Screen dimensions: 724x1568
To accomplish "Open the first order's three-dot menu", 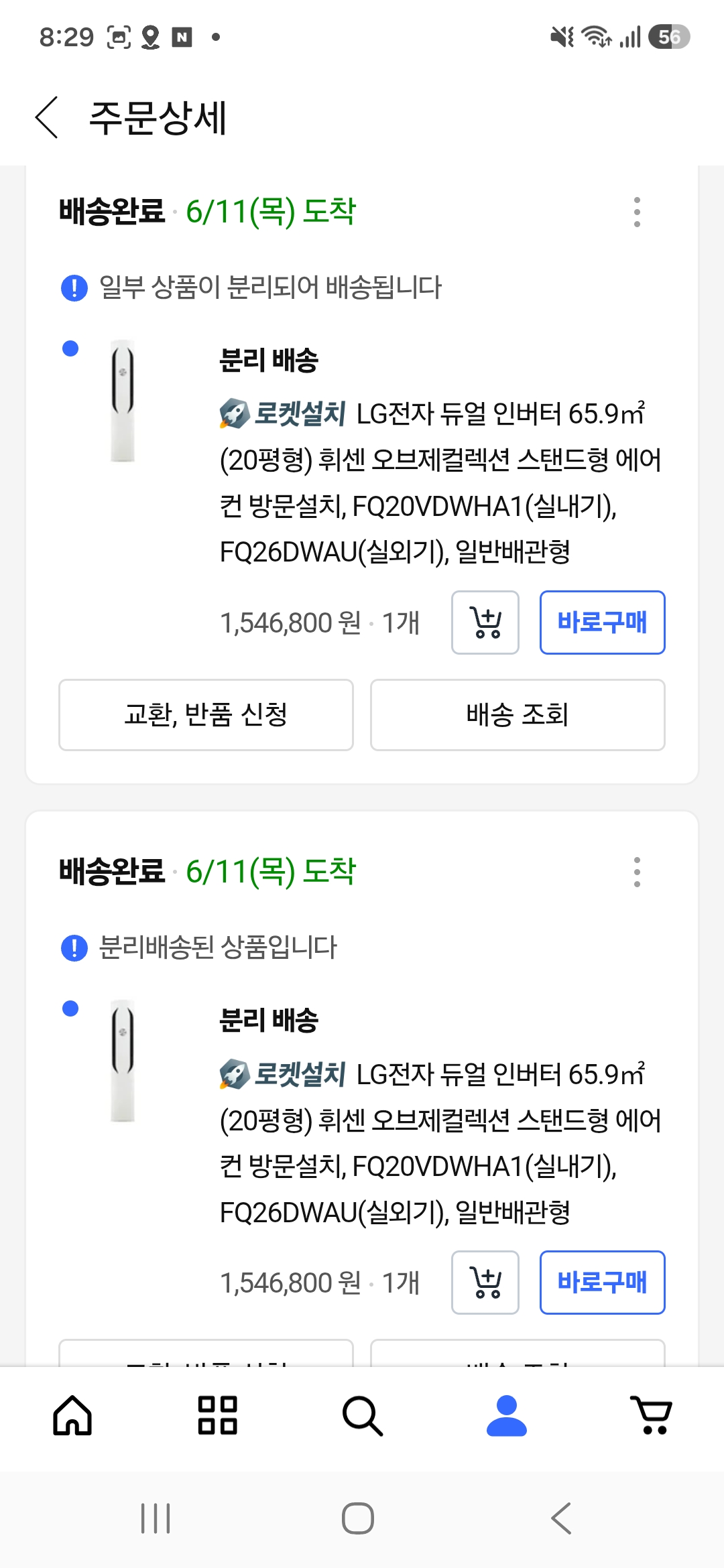I will click(637, 212).
